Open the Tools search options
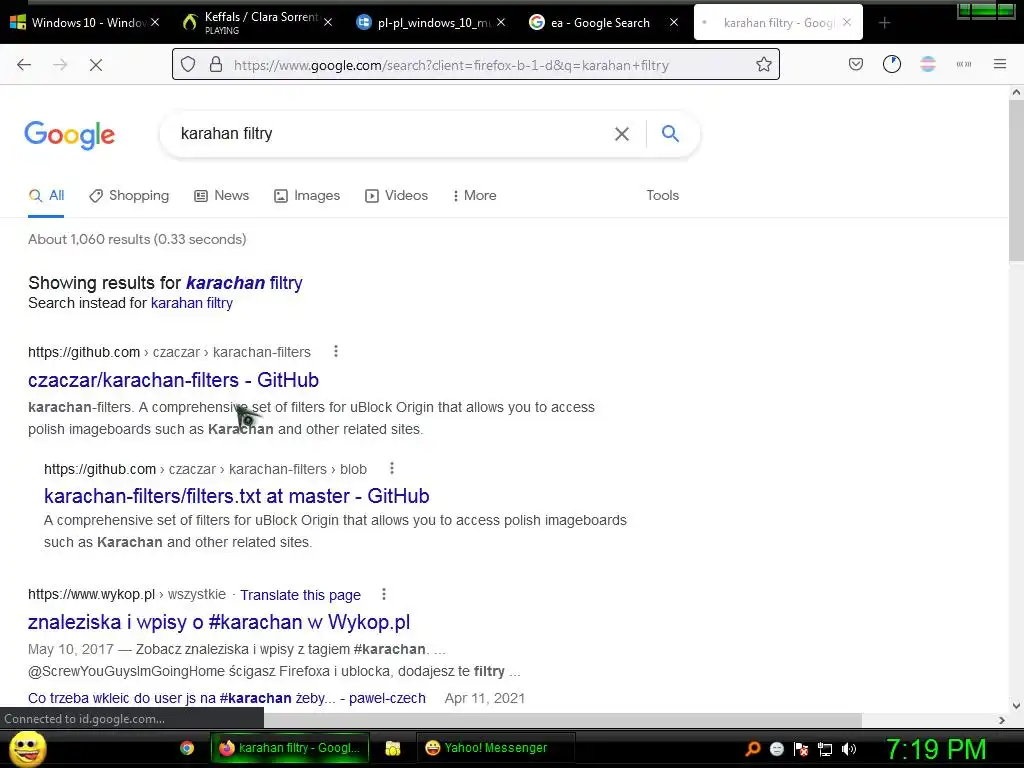Viewport: 1024px width, 768px height. point(662,195)
